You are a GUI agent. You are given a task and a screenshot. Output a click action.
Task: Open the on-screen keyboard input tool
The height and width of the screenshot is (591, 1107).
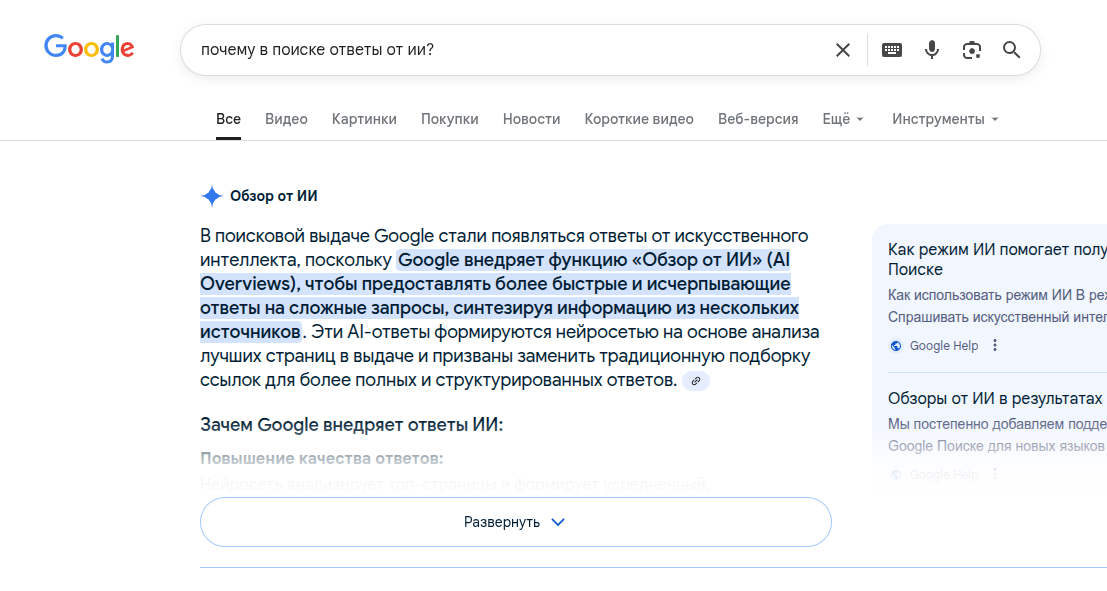coord(892,50)
